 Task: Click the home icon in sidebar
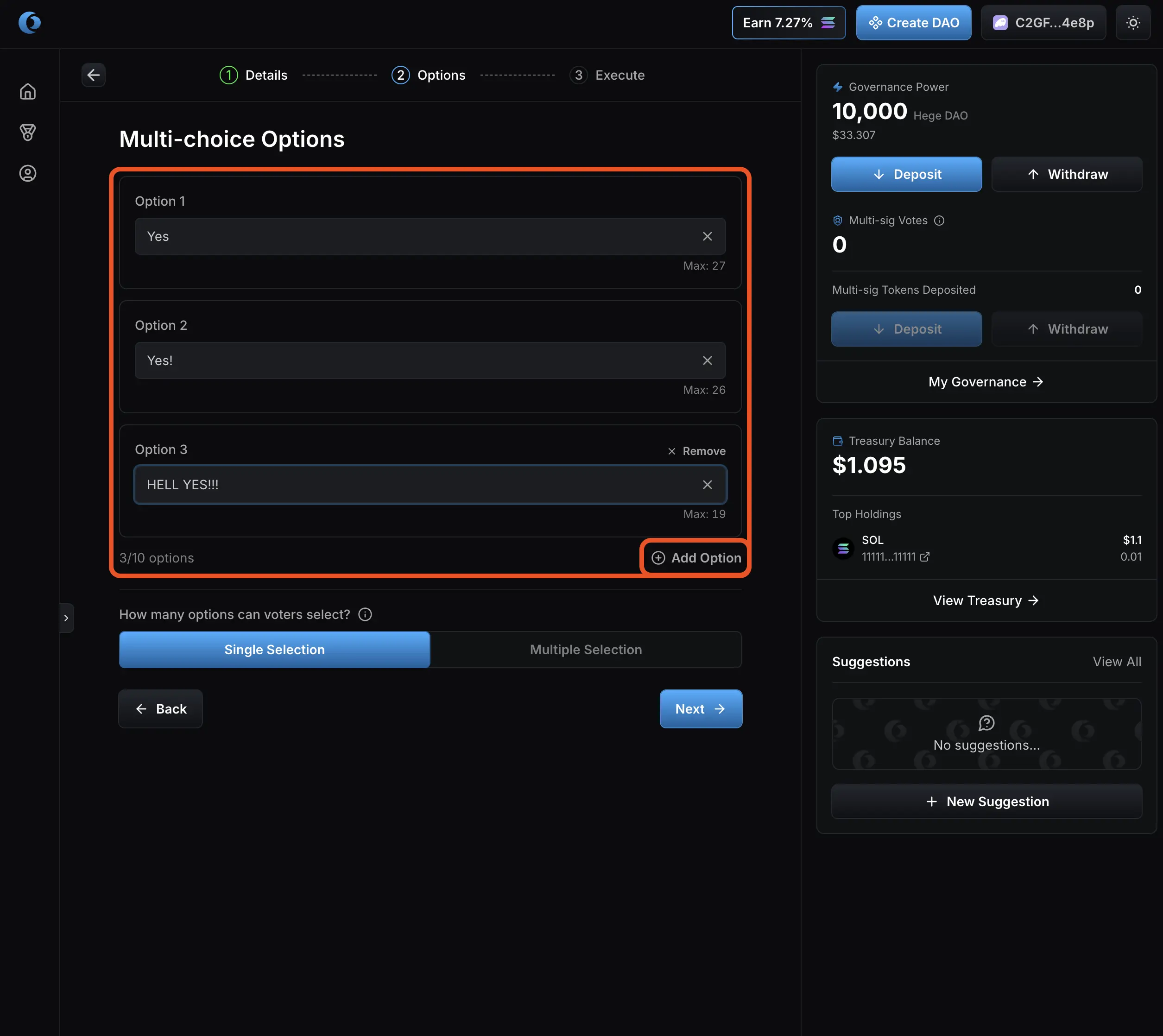point(27,92)
